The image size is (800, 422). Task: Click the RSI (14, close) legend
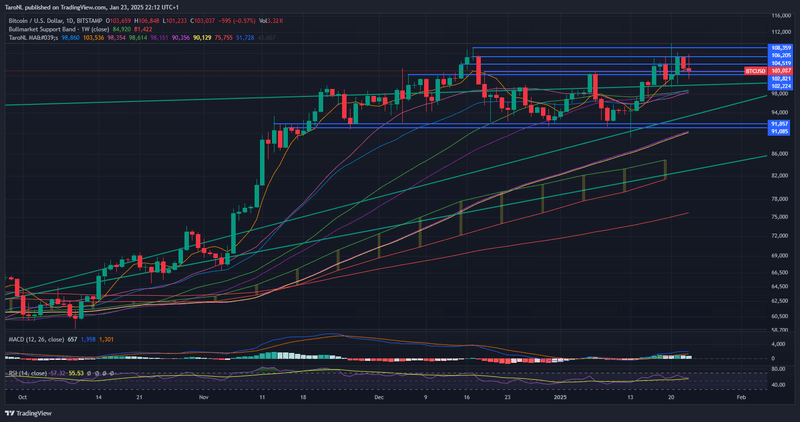(x=28, y=374)
